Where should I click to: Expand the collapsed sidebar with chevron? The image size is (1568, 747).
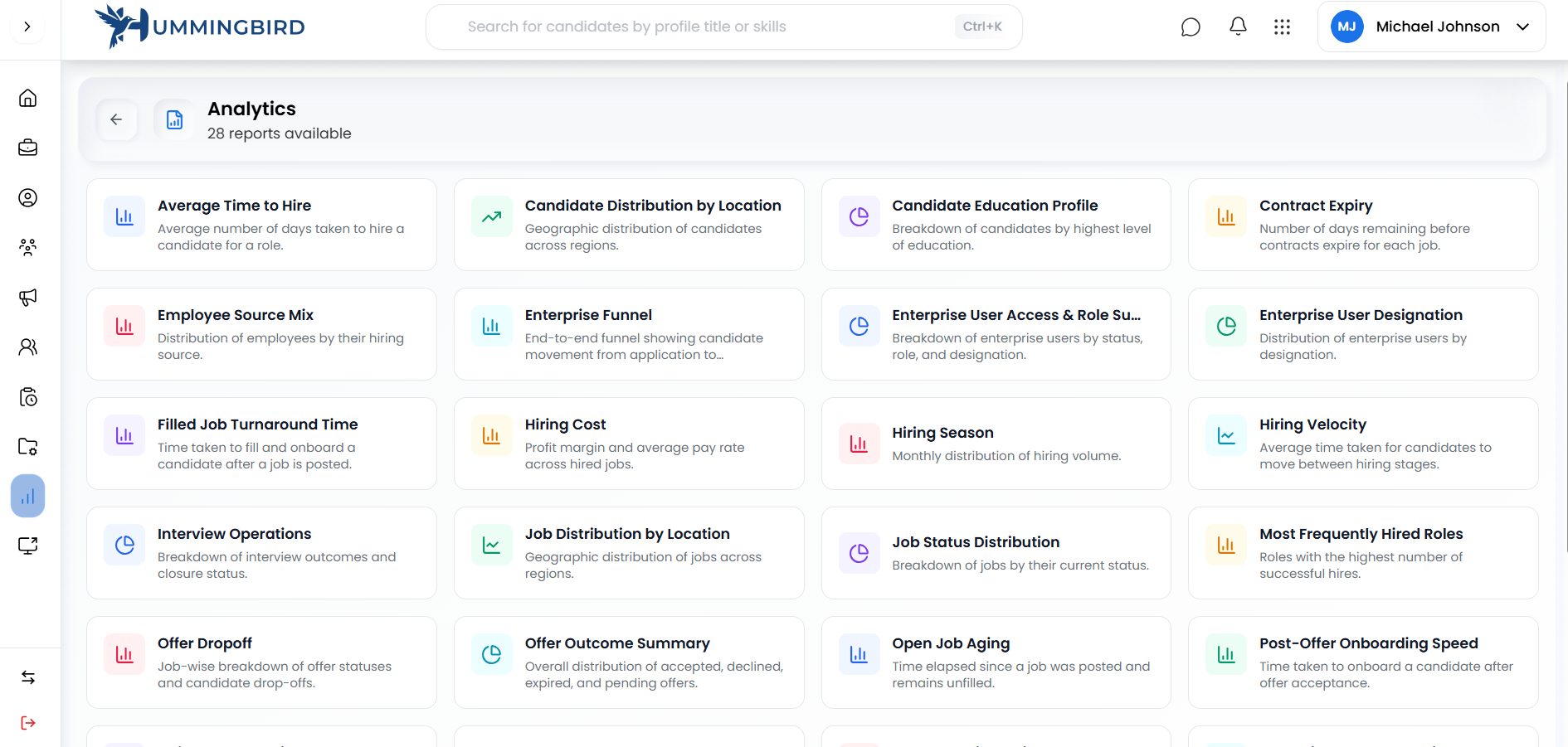(x=27, y=27)
